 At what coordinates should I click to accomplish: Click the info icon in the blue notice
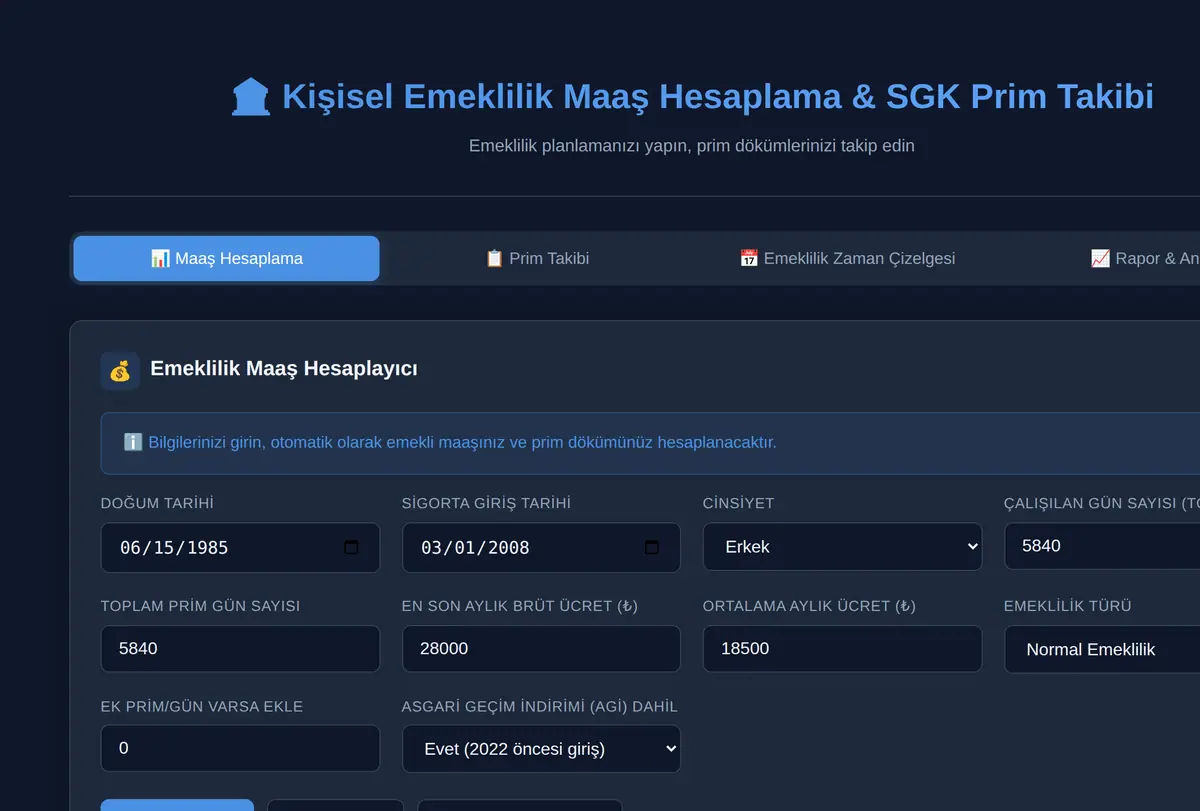(x=133, y=442)
